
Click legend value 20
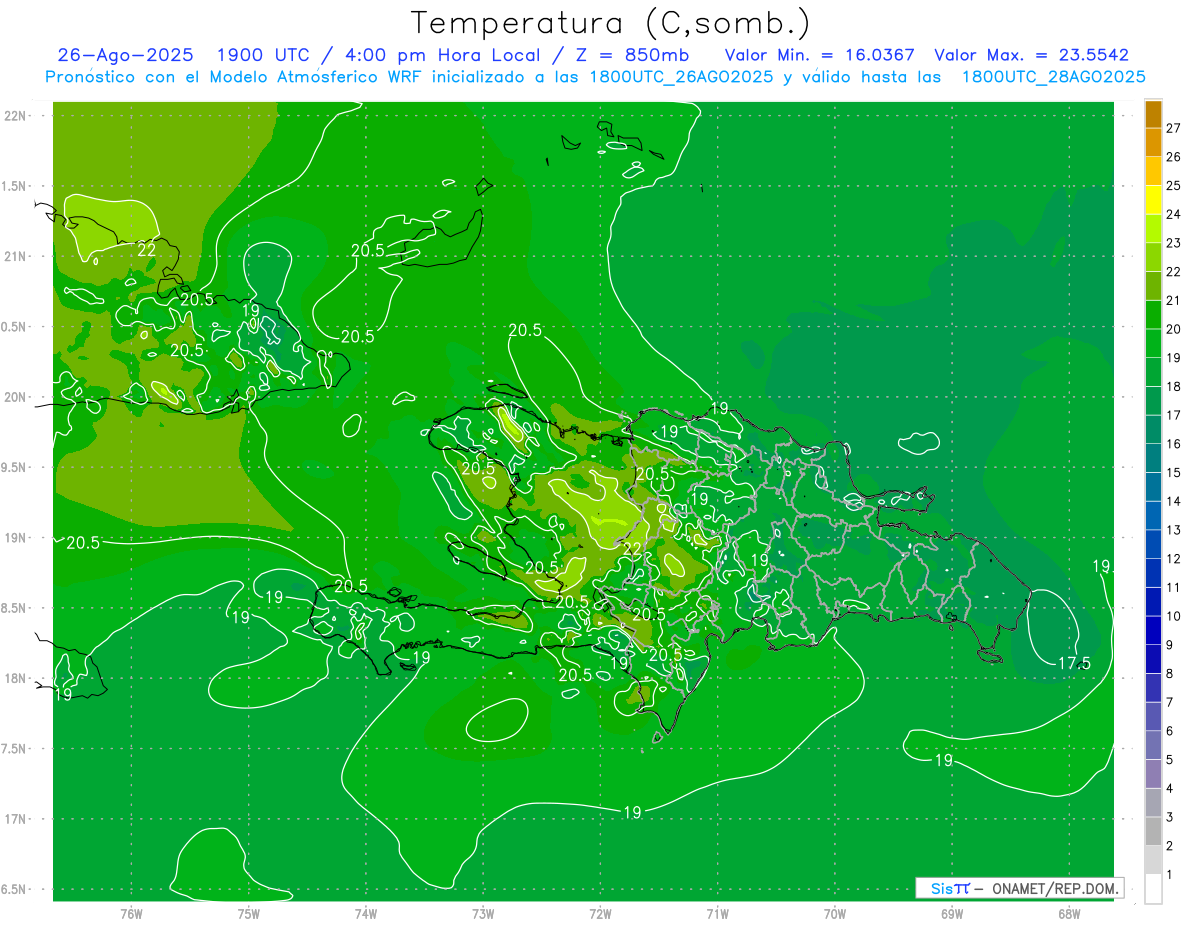pyautogui.click(x=1174, y=329)
